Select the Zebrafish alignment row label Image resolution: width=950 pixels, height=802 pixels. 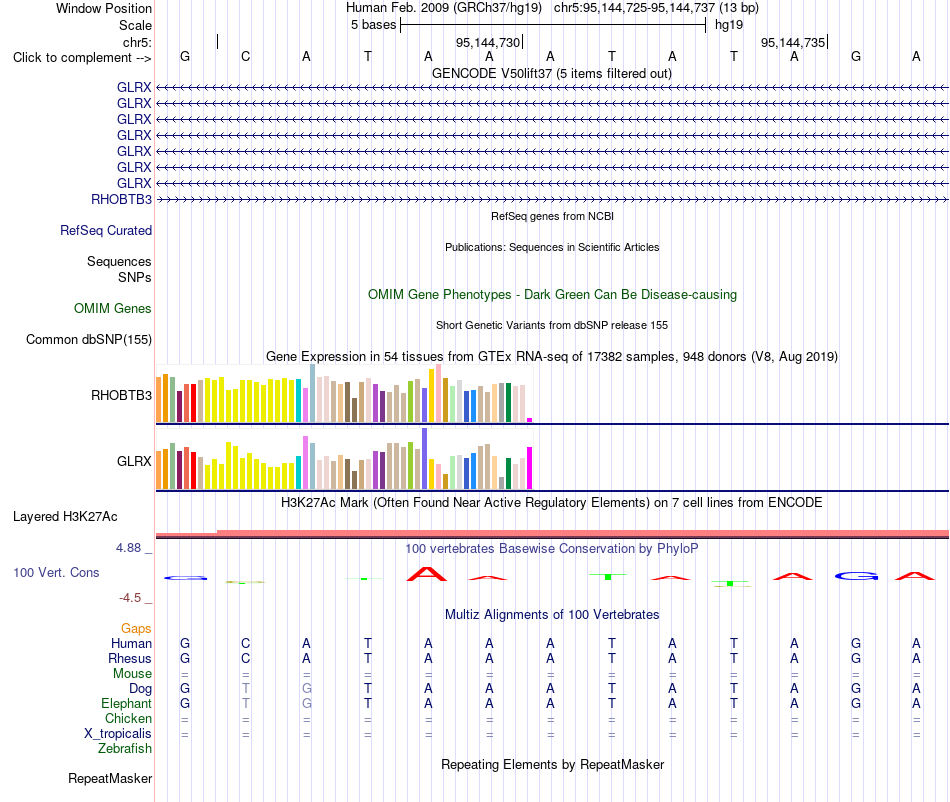tap(125, 749)
